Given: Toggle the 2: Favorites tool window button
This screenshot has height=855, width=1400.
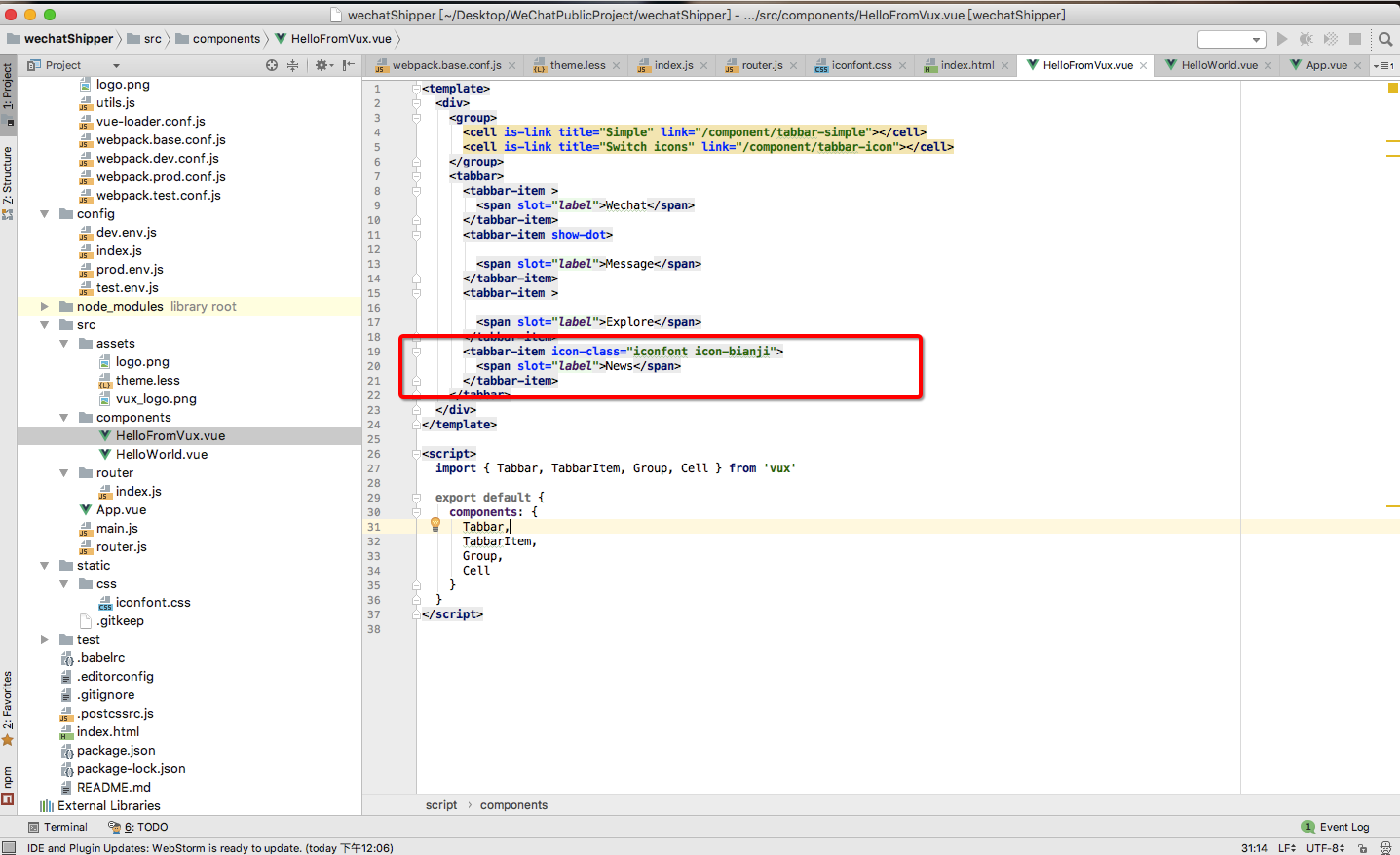Looking at the screenshot, I should coord(8,708).
